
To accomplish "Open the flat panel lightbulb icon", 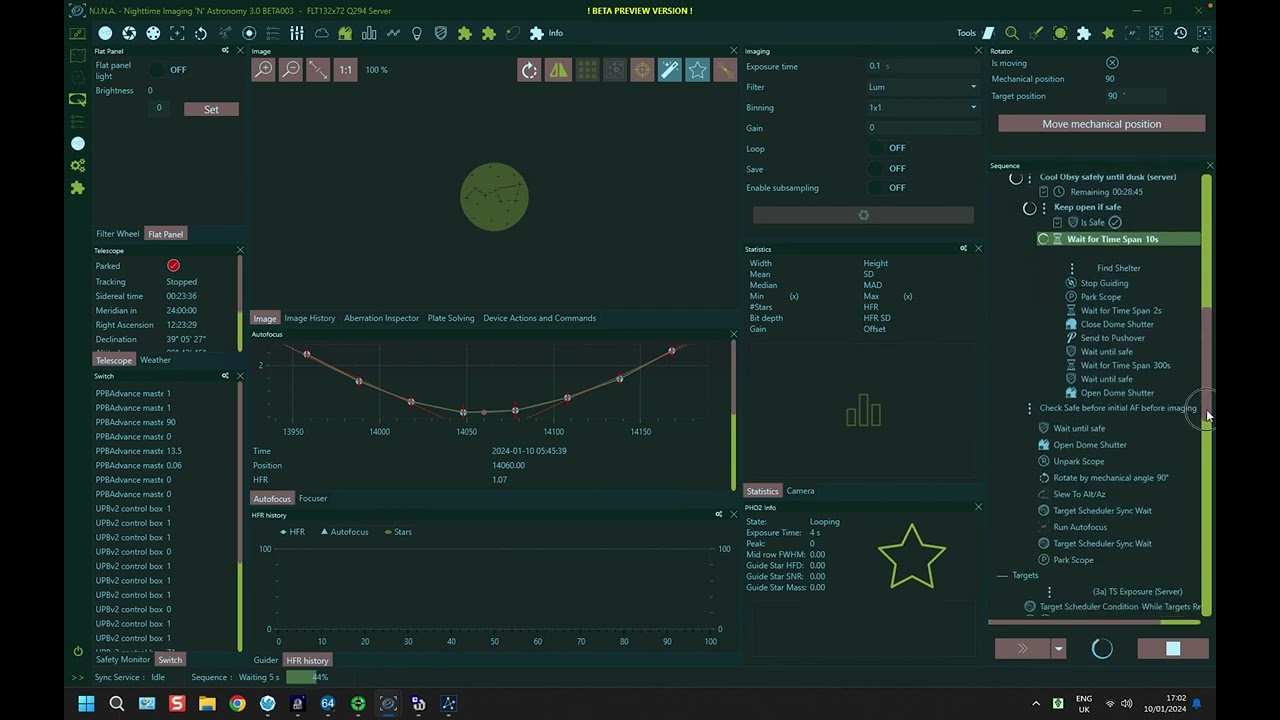I will (x=417, y=33).
